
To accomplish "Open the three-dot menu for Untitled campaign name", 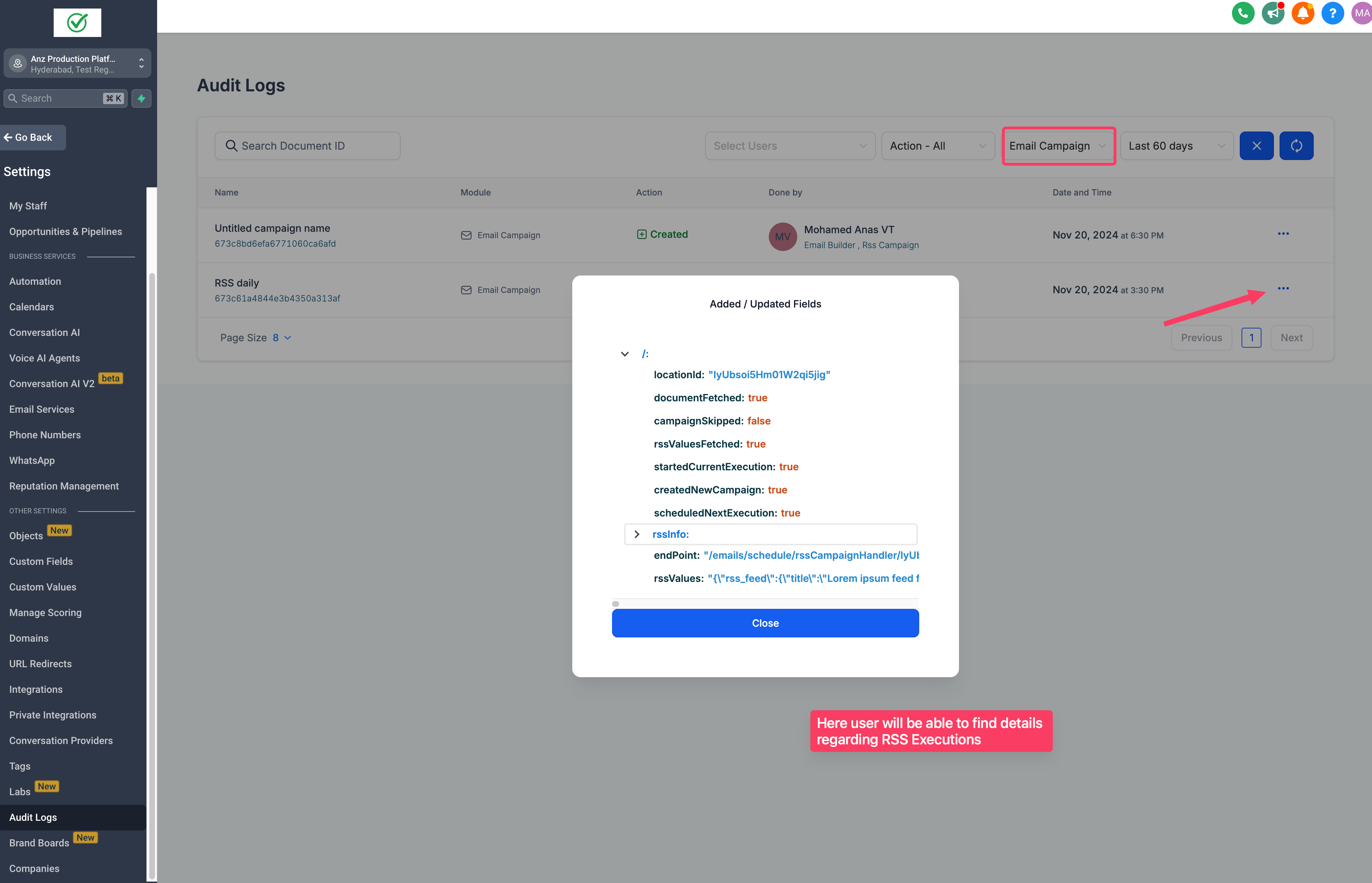I will [1283, 234].
